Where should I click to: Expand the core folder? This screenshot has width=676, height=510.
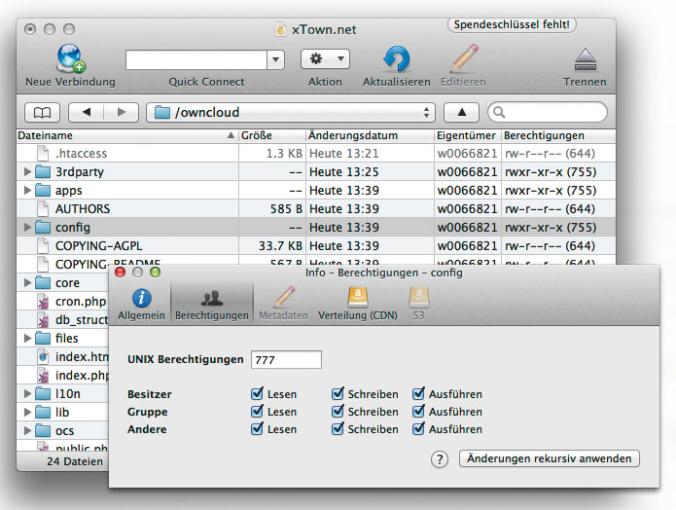pos(27,283)
